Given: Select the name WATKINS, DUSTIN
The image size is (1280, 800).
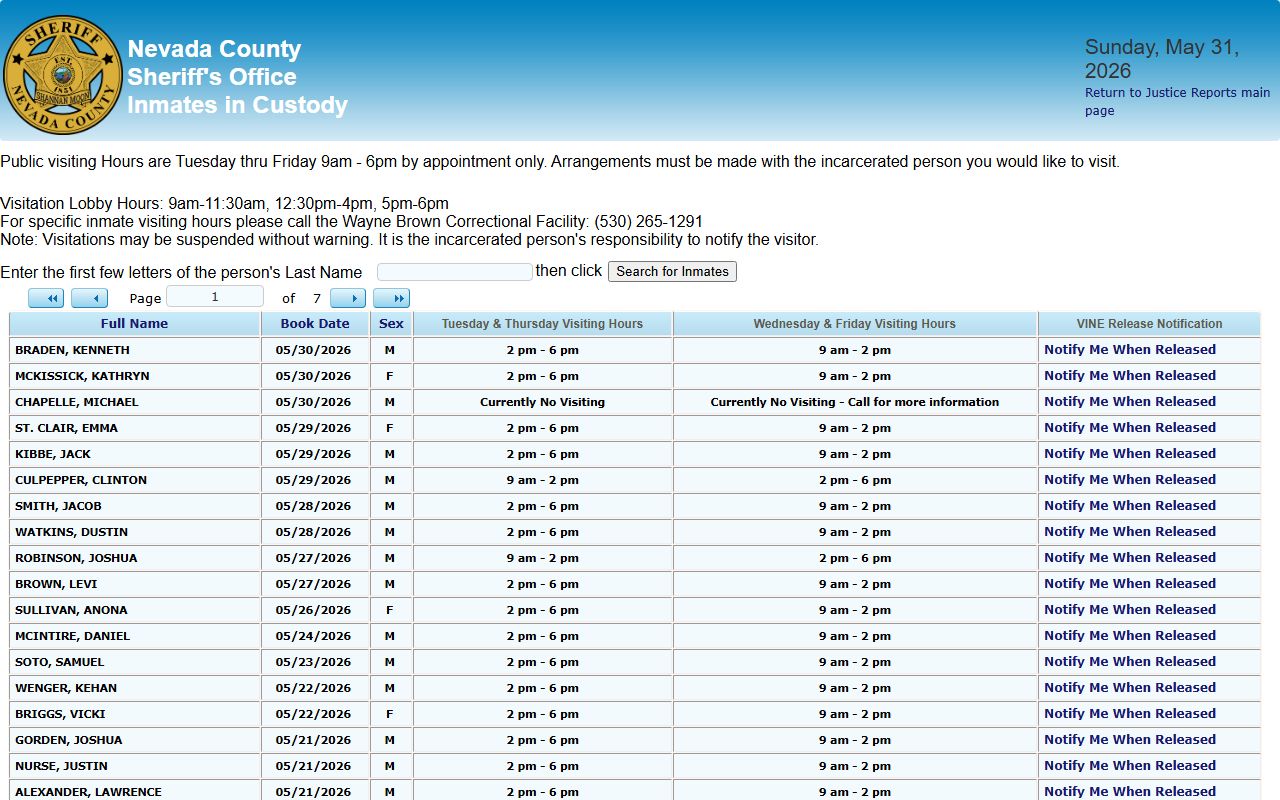Looking at the screenshot, I should 71,532.
